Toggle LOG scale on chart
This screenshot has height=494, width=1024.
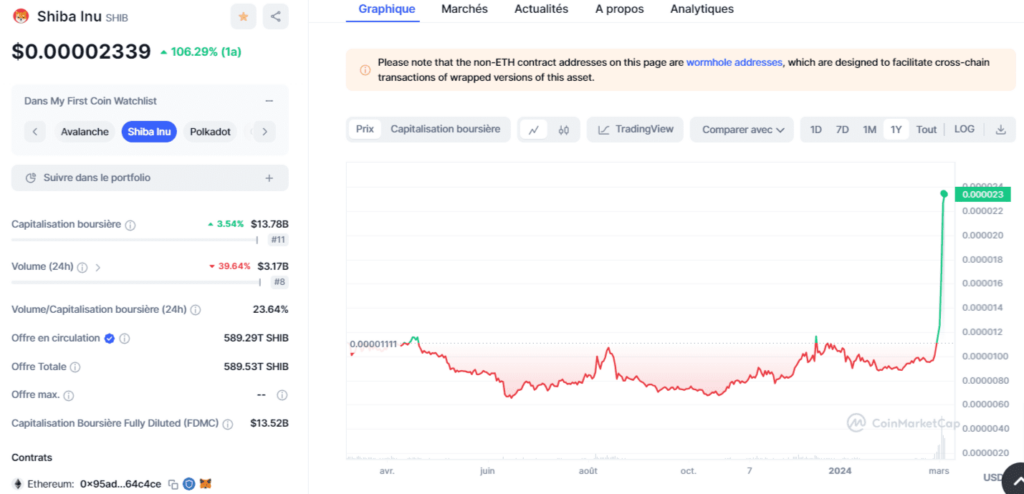point(964,129)
